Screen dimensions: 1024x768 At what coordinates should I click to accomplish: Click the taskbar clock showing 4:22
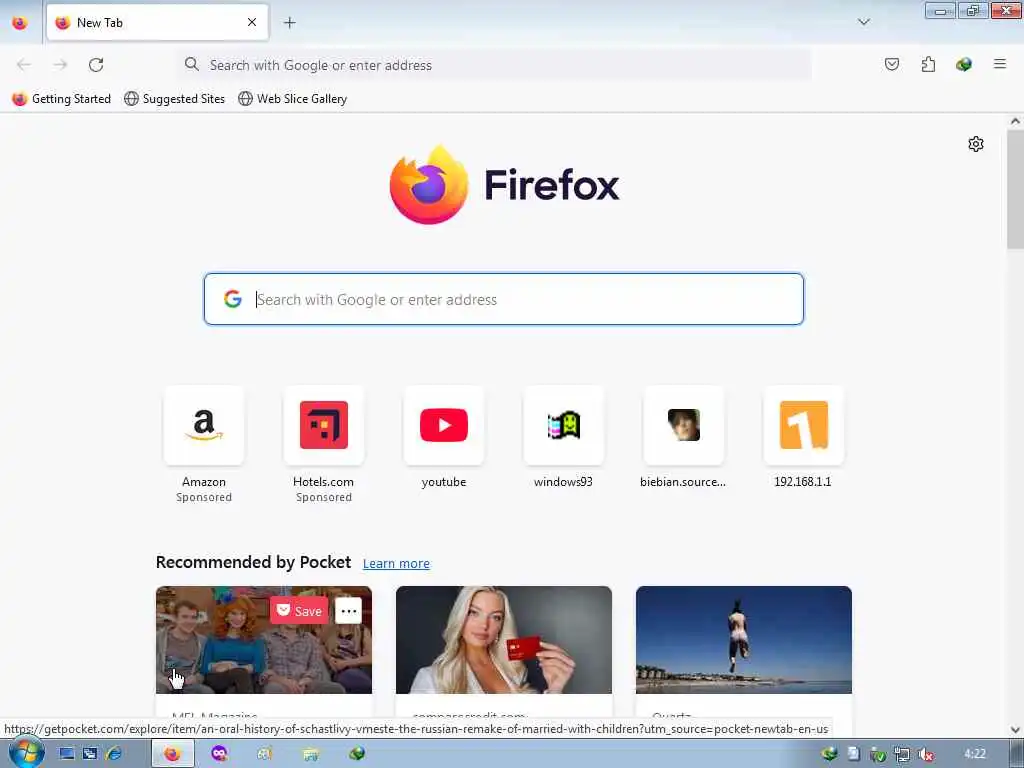pyautogui.click(x=974, y=754)
